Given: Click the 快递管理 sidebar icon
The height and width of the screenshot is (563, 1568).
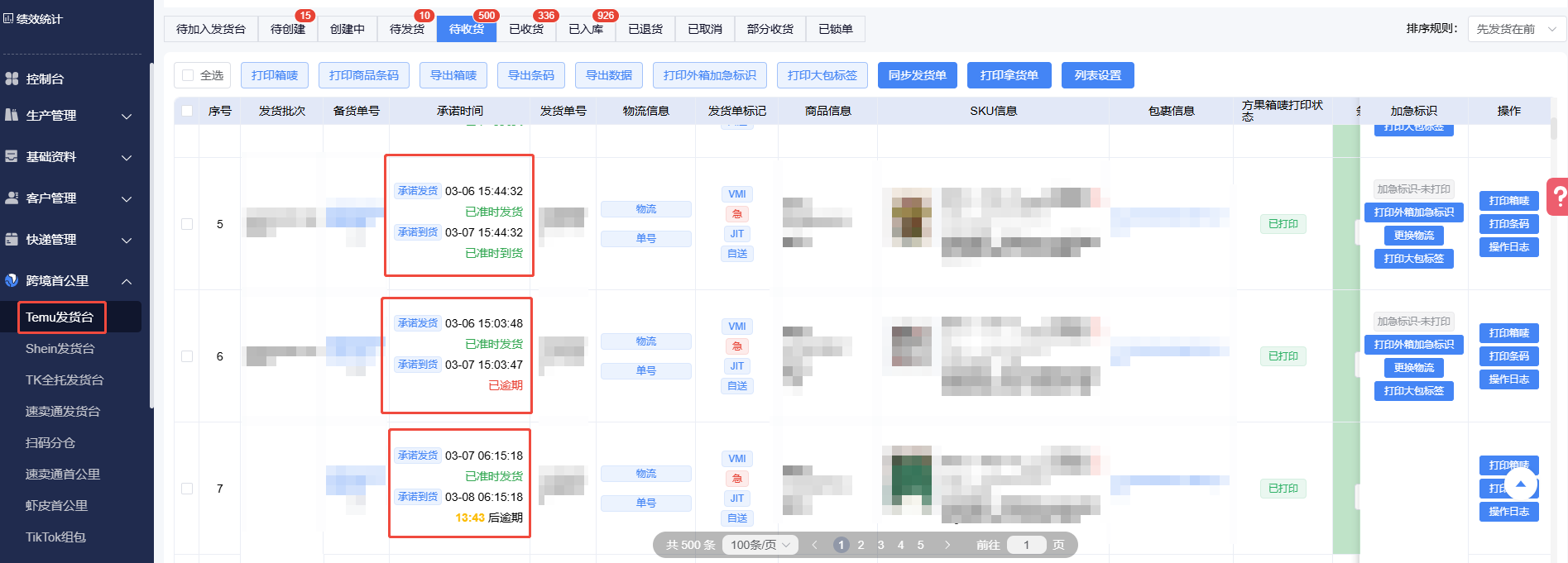Looking at the screenshot, I should point(12,239).
